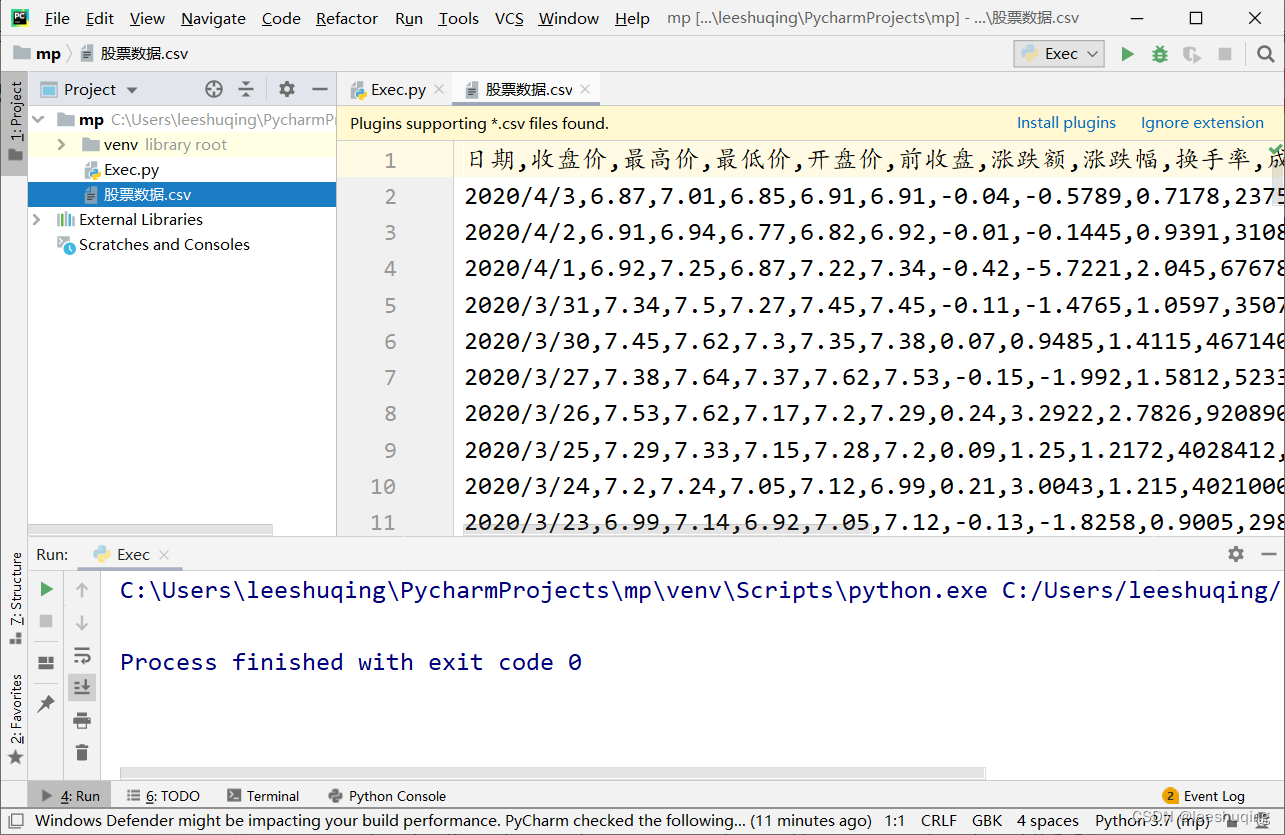Open the Python 3.7 interpreter selector

pos(1153,820)
